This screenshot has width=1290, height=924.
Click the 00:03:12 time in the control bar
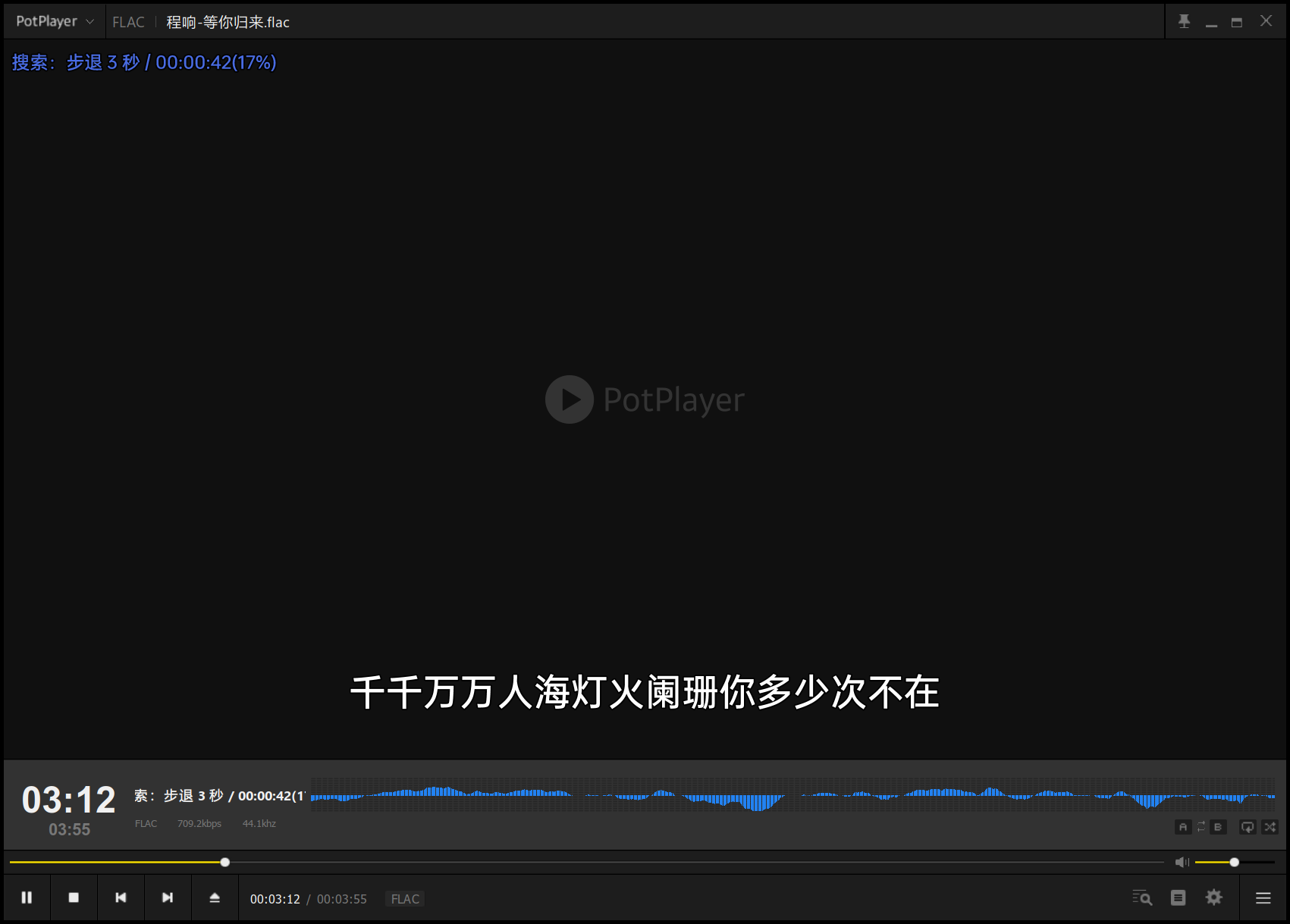click(275, 899)
